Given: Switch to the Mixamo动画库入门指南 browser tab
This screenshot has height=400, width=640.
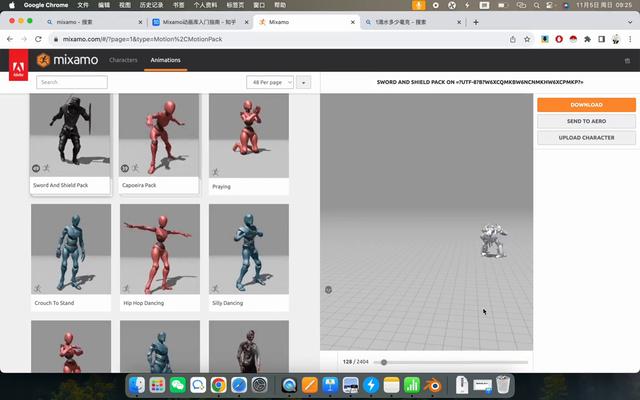Looking at the screenshot, I should 200,22.
